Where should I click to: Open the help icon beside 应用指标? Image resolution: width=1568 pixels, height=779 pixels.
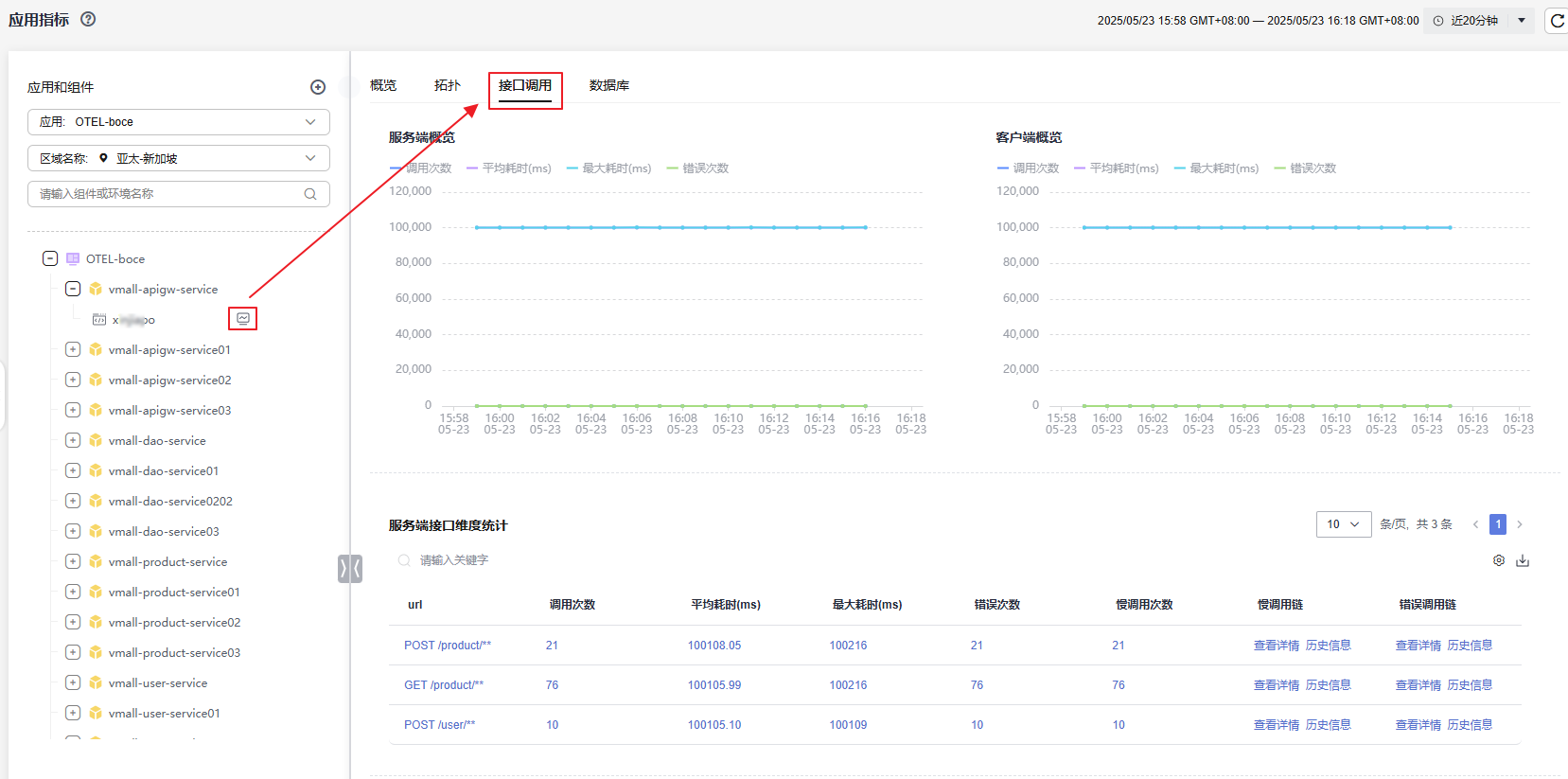88,19
